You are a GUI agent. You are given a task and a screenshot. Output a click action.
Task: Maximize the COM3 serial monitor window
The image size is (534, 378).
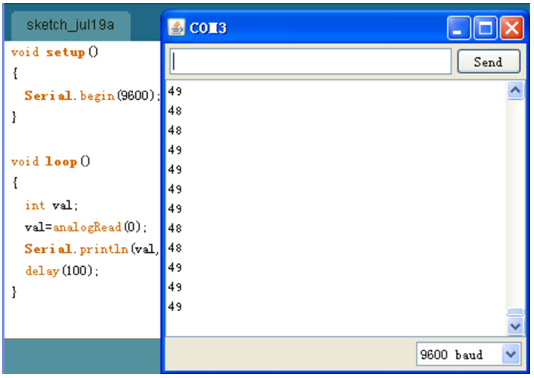tap(485, 28)
